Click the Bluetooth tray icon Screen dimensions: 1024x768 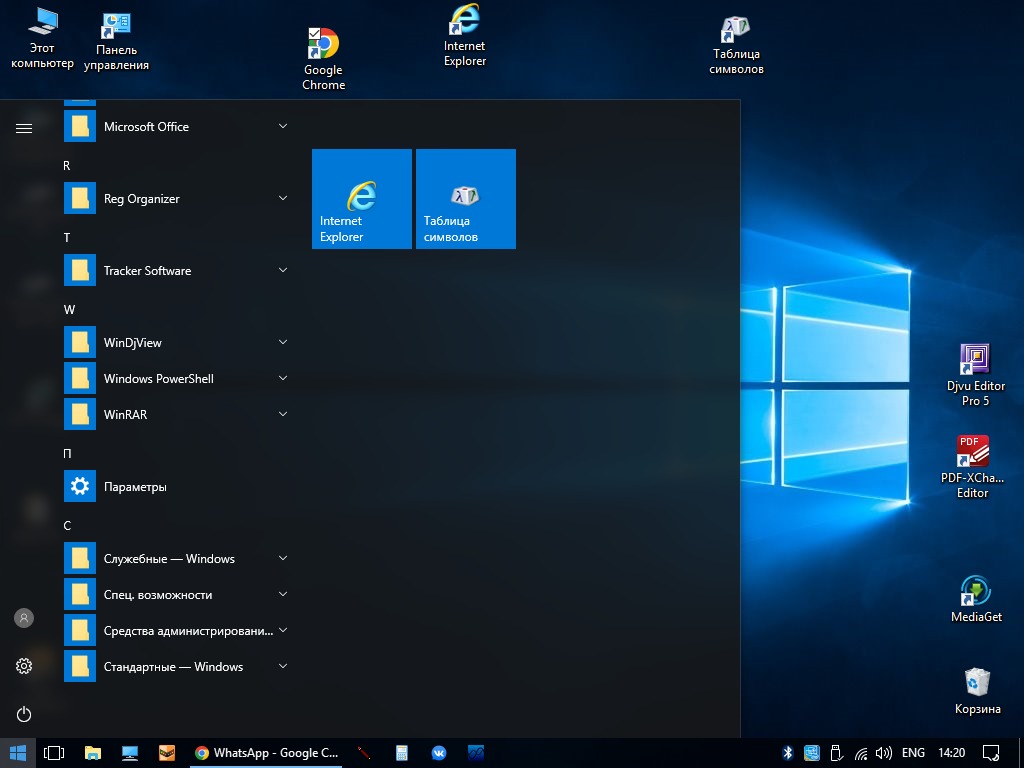pyautogui.click(x=788, y=753)
